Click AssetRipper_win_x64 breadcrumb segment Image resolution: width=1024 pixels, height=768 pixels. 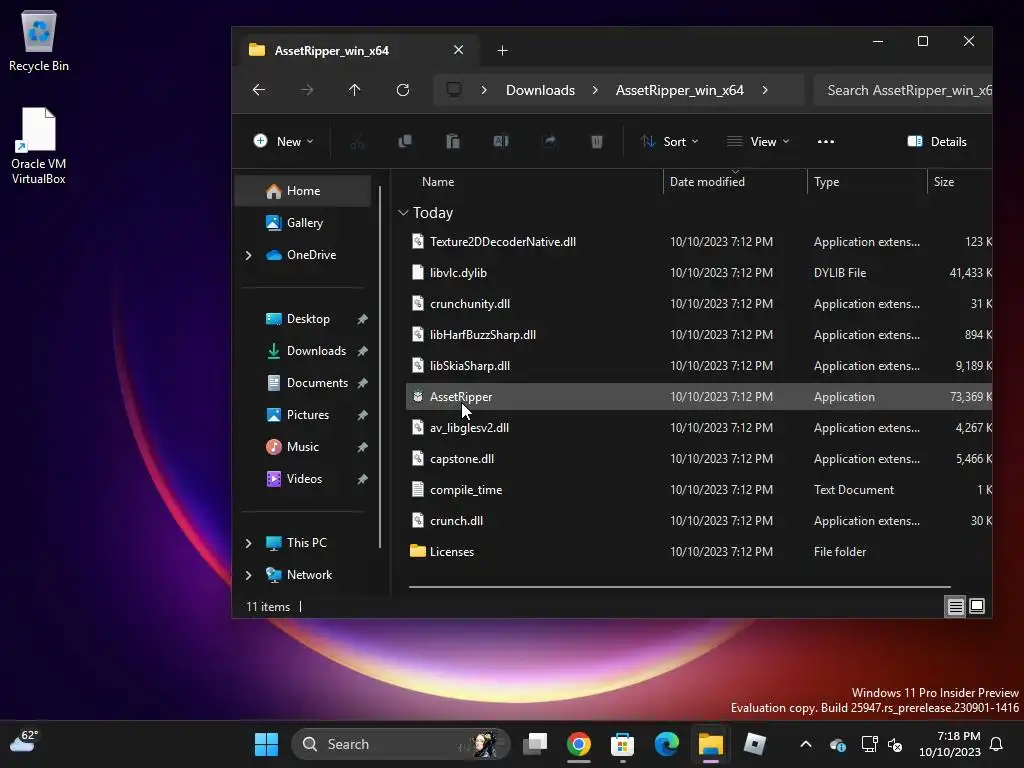[x=679, y=90]
